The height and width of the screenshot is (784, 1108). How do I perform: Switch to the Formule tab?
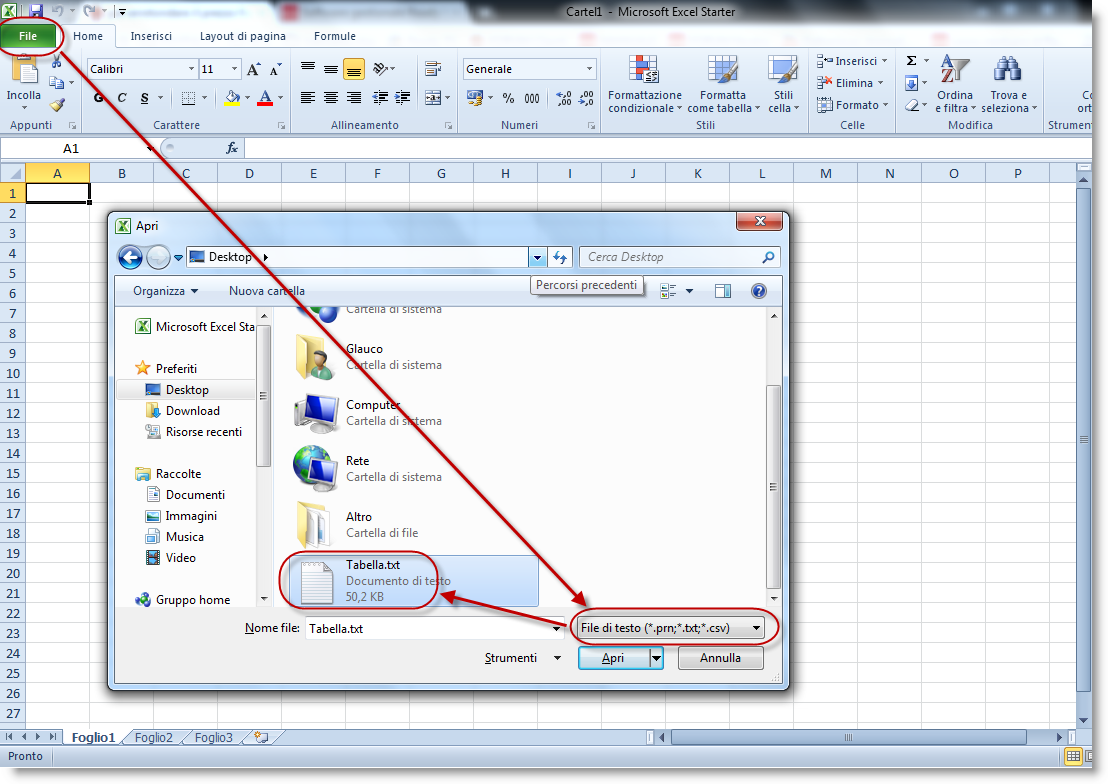(334, 36)
